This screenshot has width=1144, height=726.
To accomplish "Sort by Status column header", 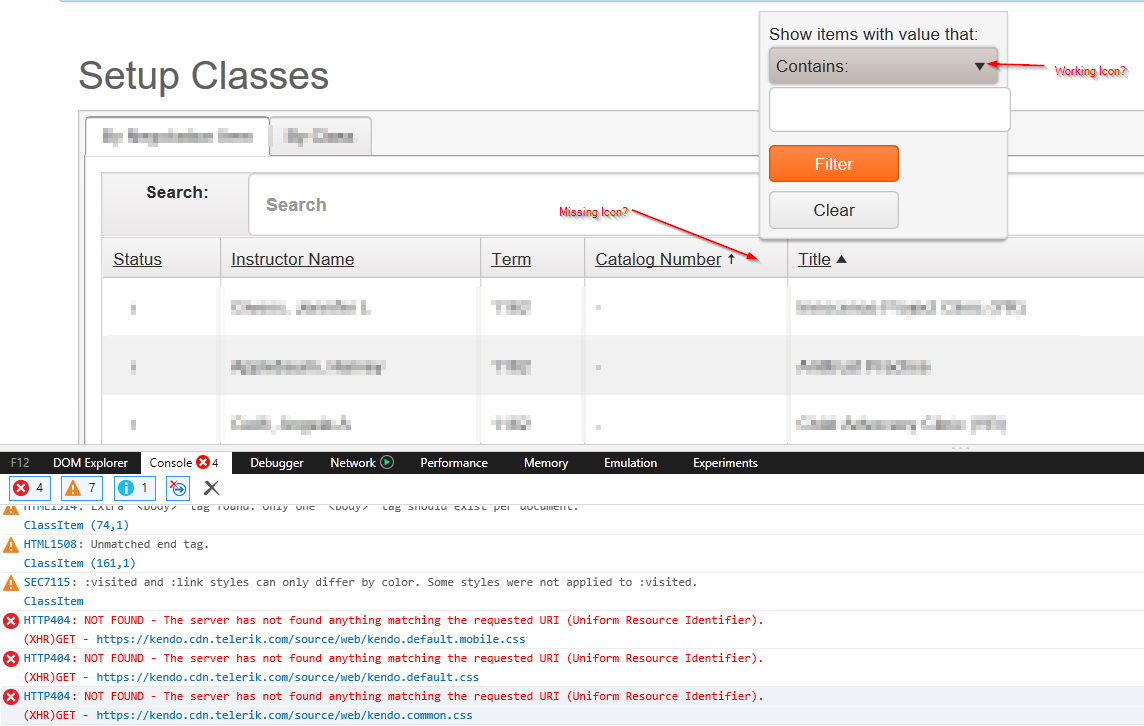I will [137, 259].
